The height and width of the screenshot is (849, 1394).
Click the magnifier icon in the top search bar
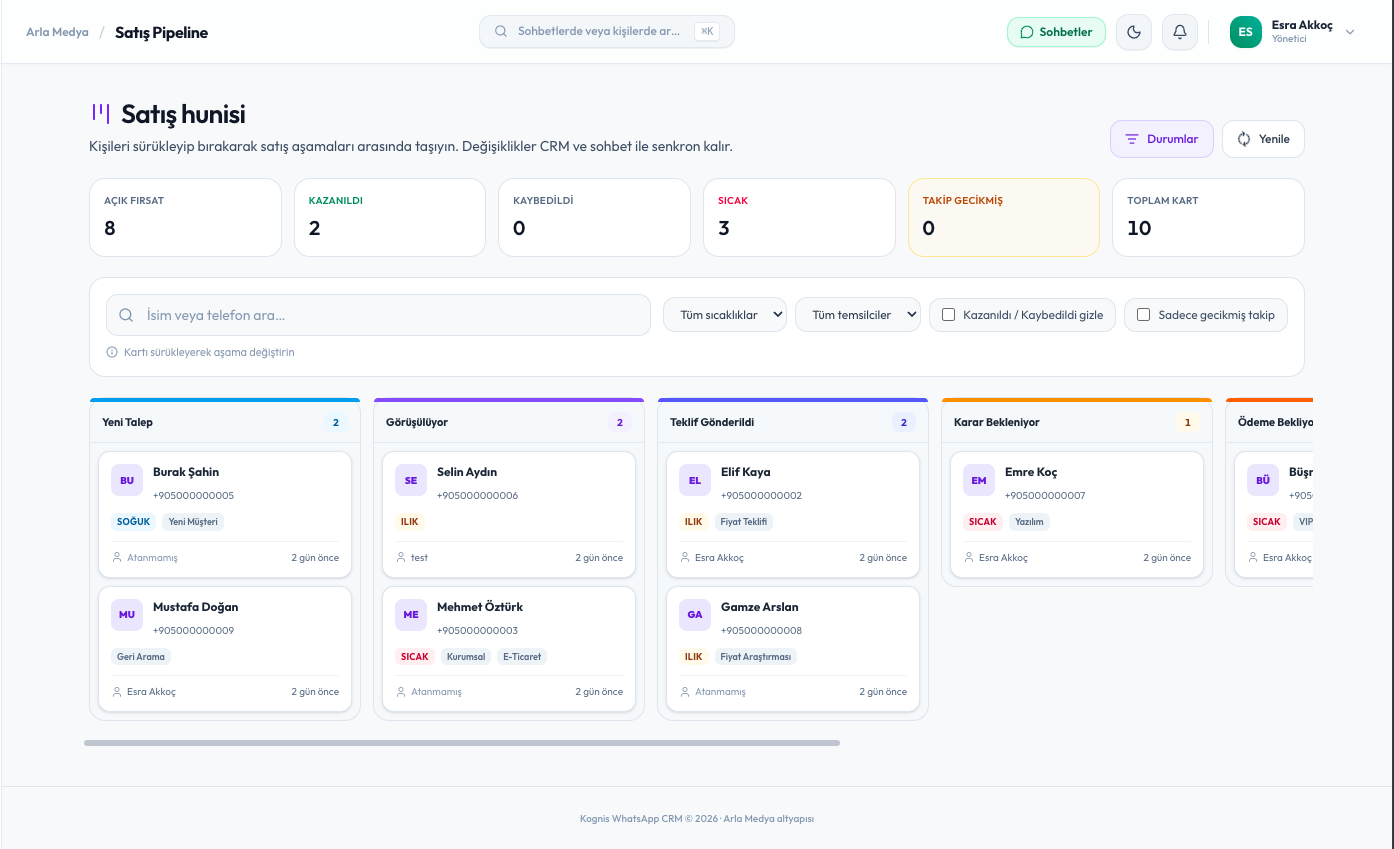click(x=501, y=32)
